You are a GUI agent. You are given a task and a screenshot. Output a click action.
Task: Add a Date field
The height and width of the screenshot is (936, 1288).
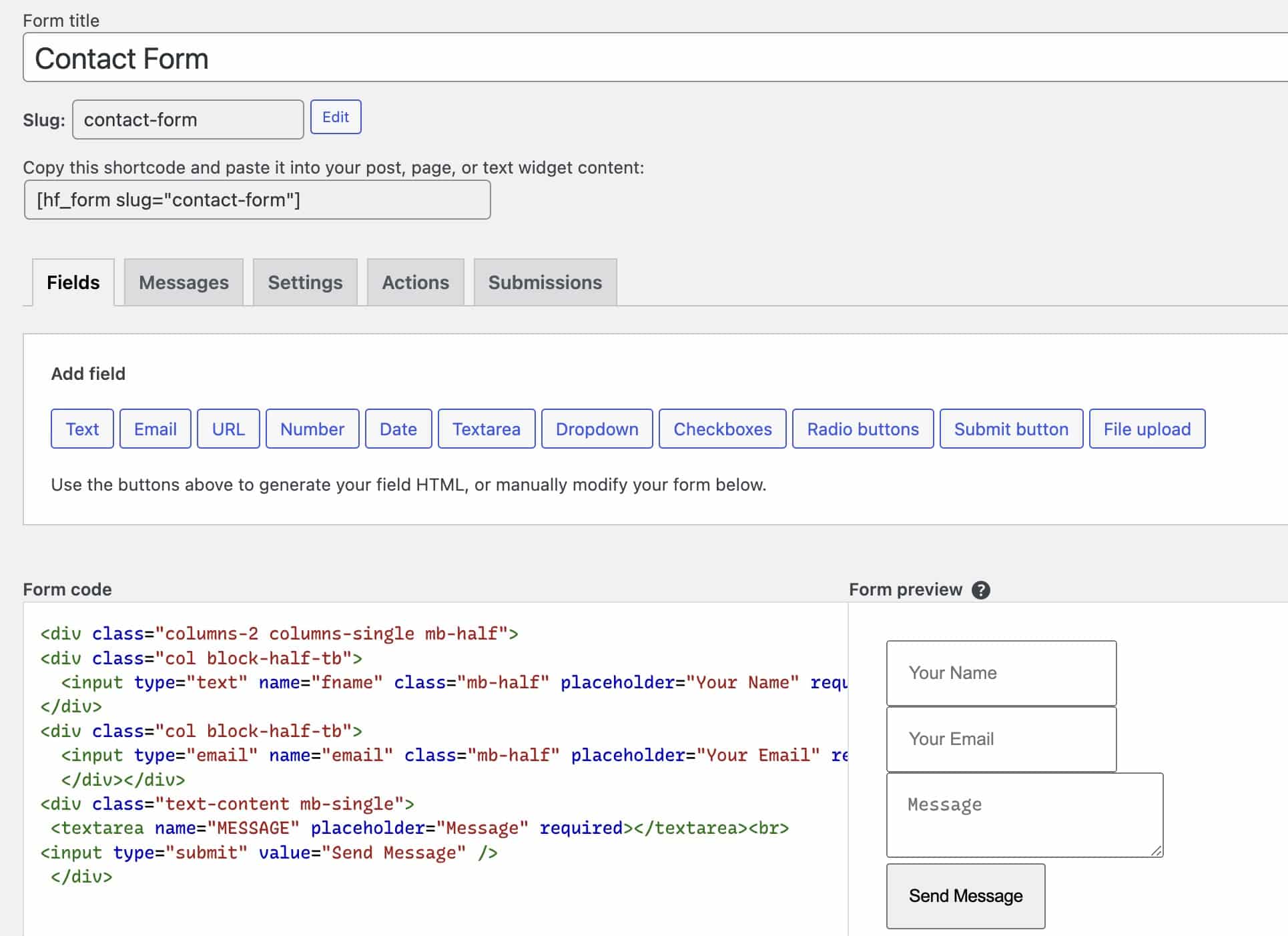coord(398,429)
